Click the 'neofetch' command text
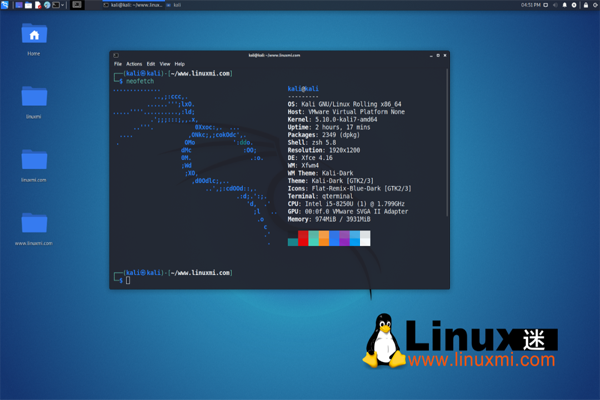Screen dimensions: 600x400 coord(140,81)
